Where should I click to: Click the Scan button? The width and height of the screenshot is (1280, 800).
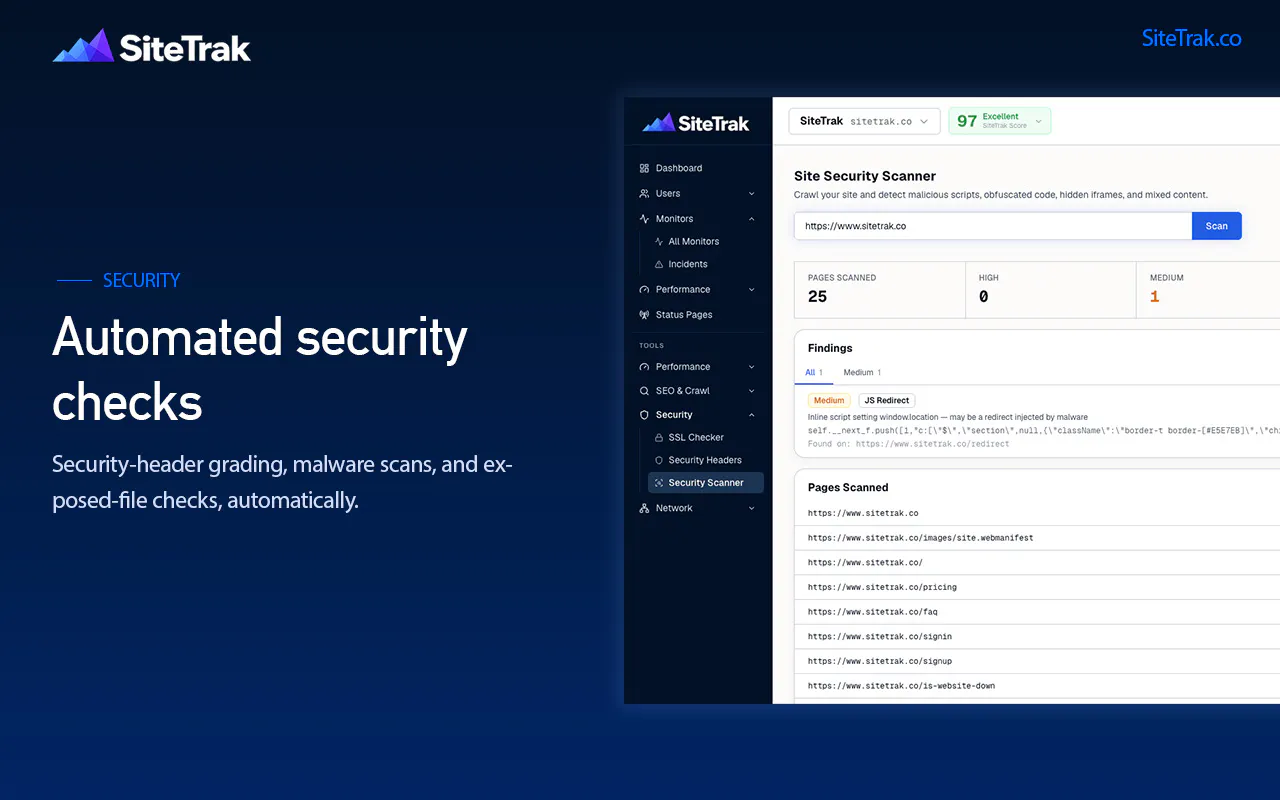point(1216,226)
